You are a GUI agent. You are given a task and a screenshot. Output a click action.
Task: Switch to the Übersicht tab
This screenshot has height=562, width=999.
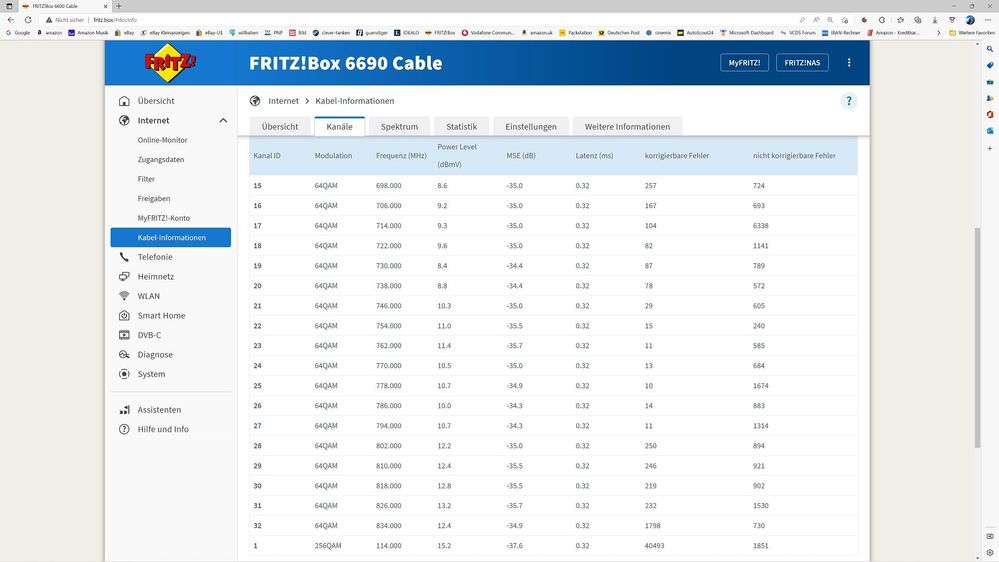click(x=280, y=126)
